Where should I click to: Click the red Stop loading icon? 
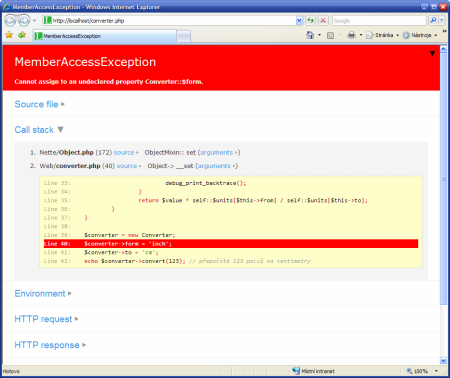[323, 21]
